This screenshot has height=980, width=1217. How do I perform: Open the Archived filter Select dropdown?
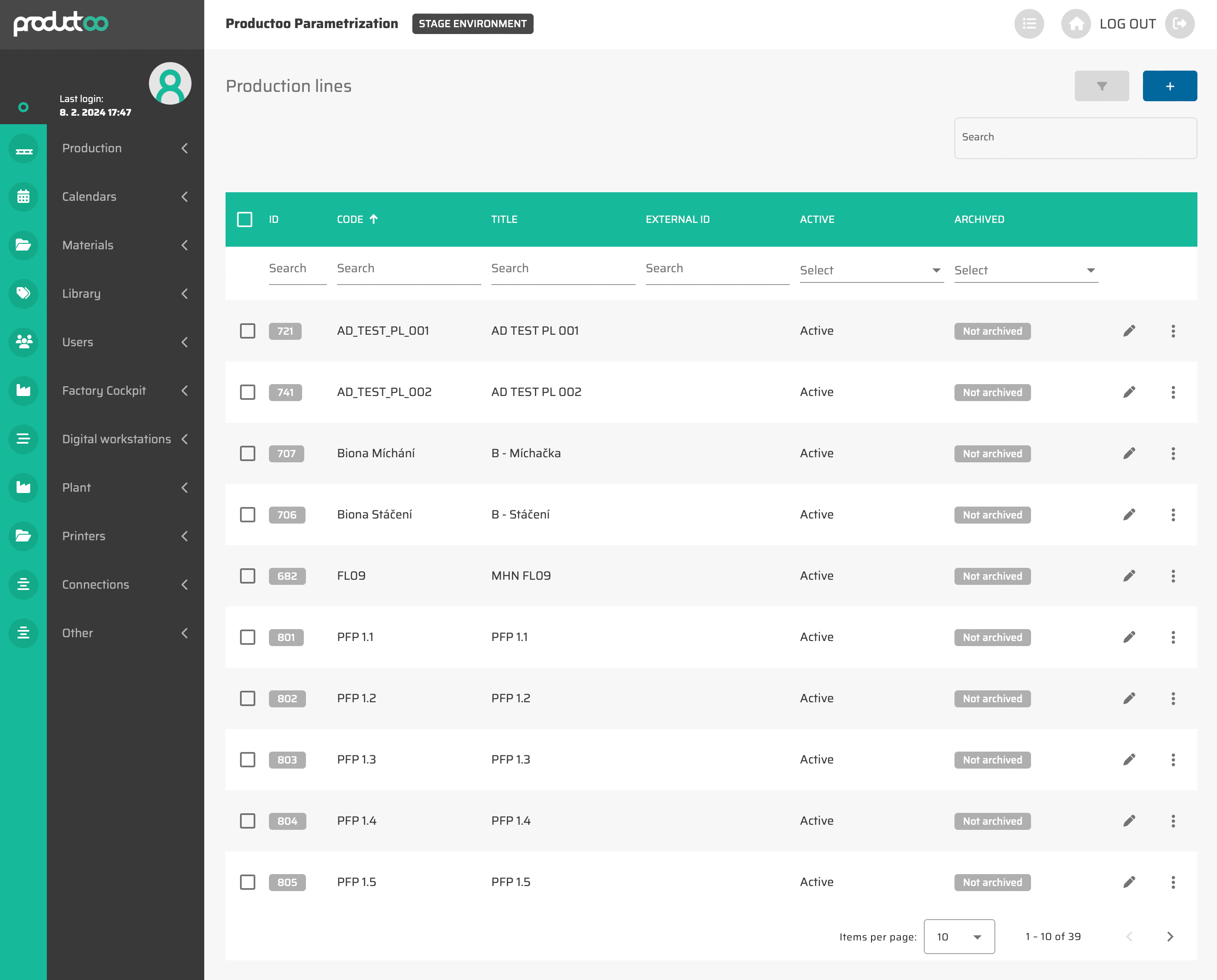pos(1025,271)
